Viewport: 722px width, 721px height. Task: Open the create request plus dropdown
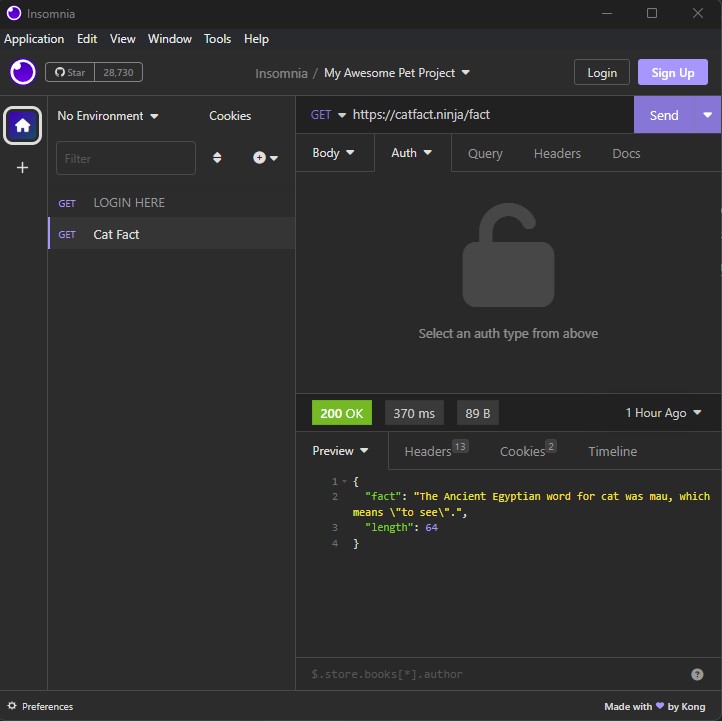coord(265,158)
